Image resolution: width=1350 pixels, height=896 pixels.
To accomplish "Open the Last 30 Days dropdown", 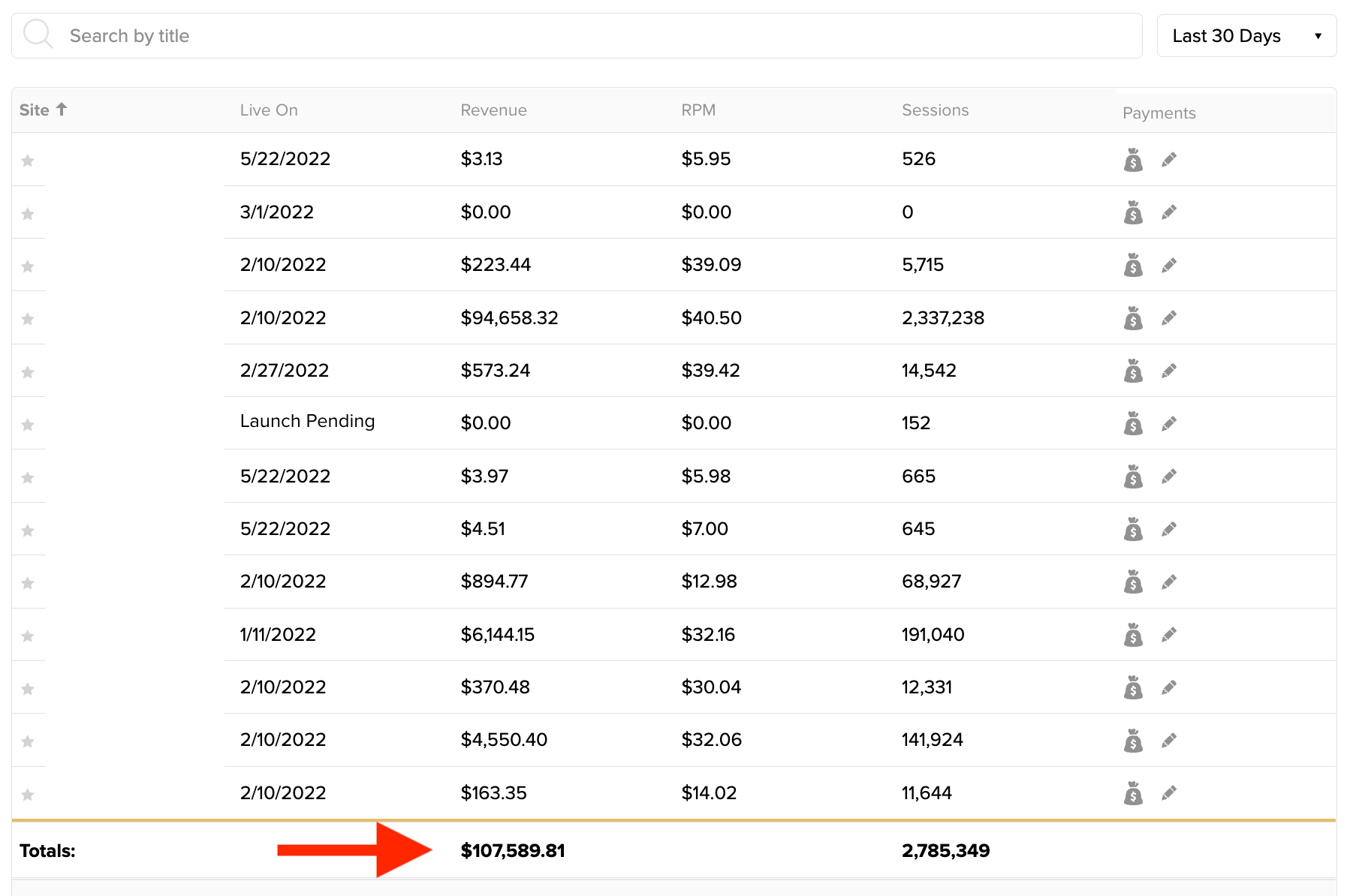I will (x=1246, y=36).
